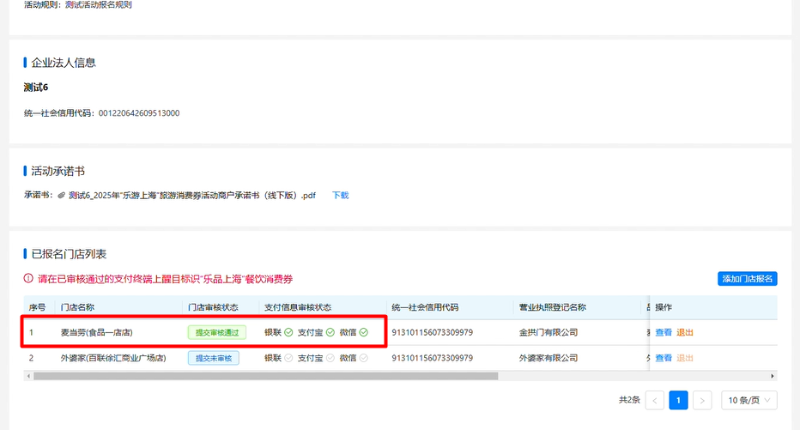Image resolution: width=800 pixels, height=430 pixels.
Task: Click 退出 for 外婆家 store row
Action: point(685,357)
